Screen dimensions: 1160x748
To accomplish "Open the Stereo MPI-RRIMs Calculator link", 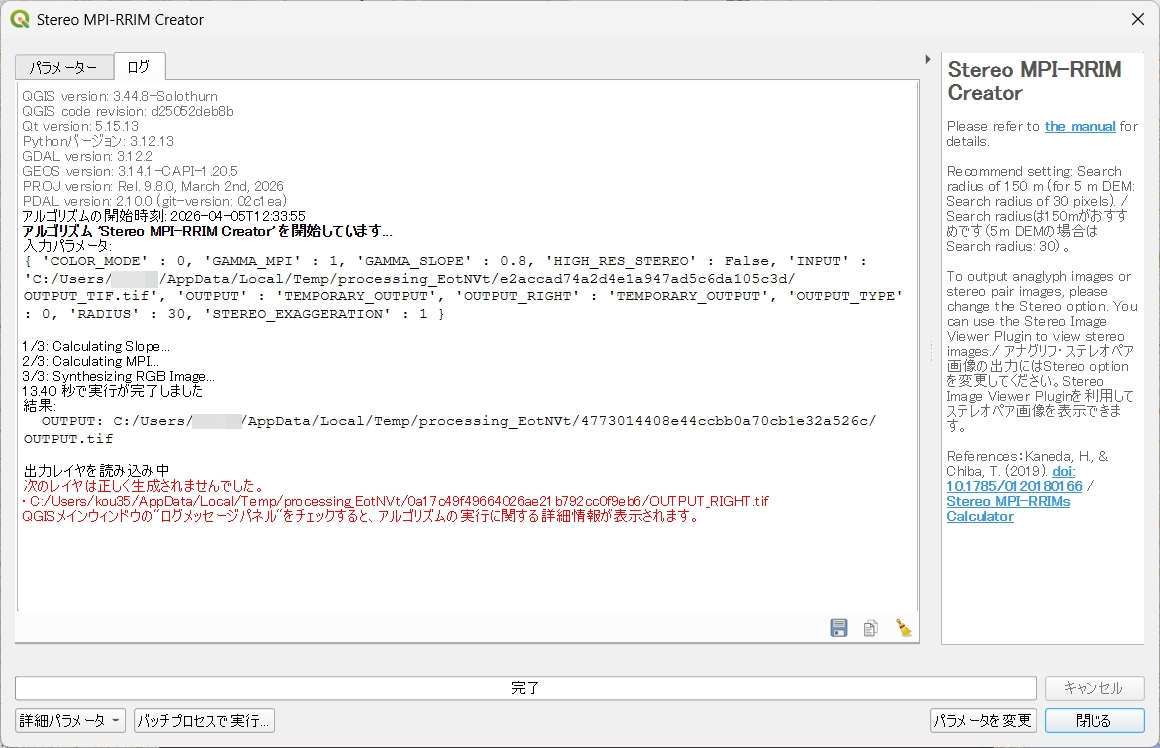I will click(1008, 509).
